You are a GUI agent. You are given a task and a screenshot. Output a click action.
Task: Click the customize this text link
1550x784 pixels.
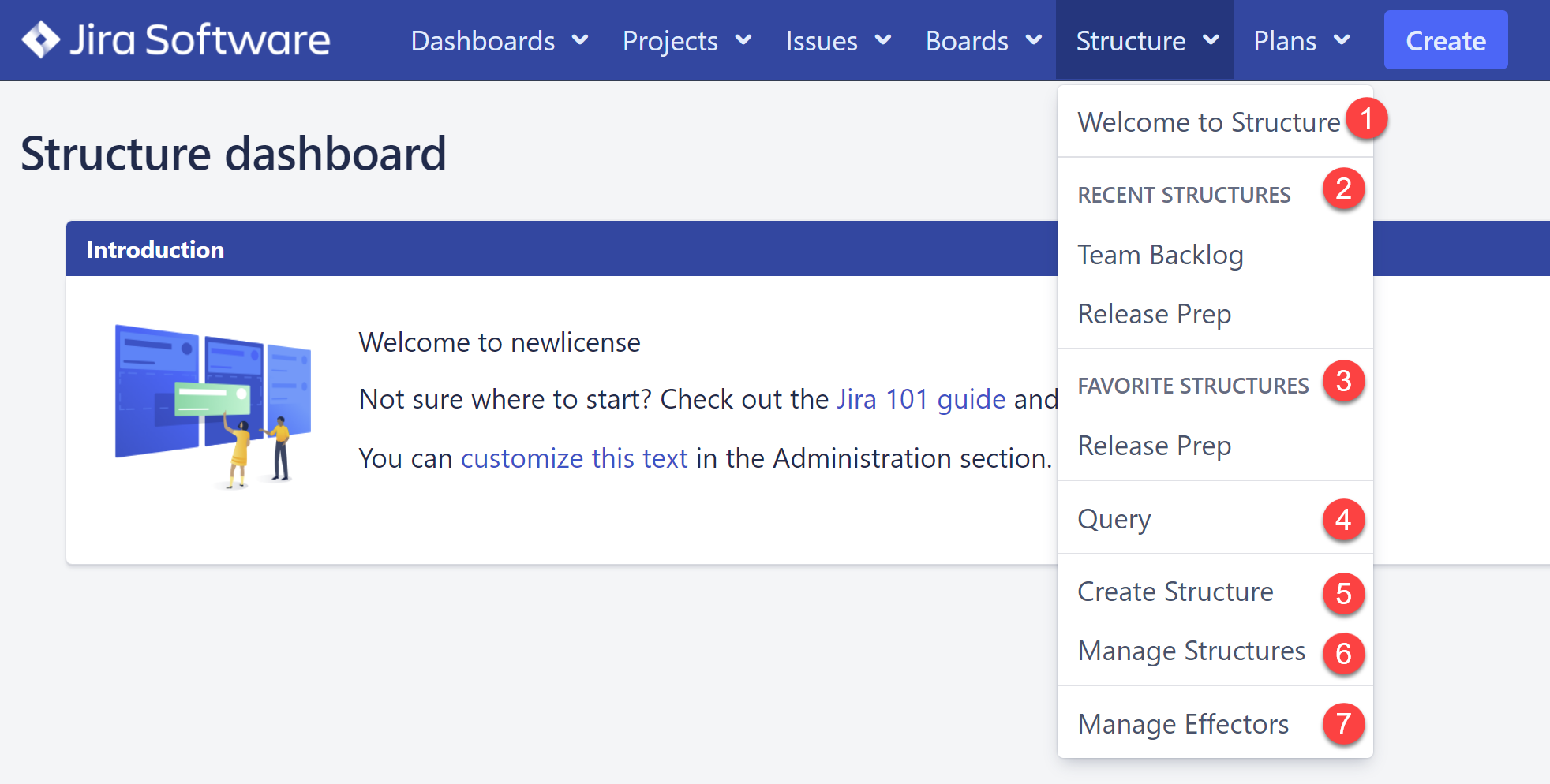click(x=574, y=458)
